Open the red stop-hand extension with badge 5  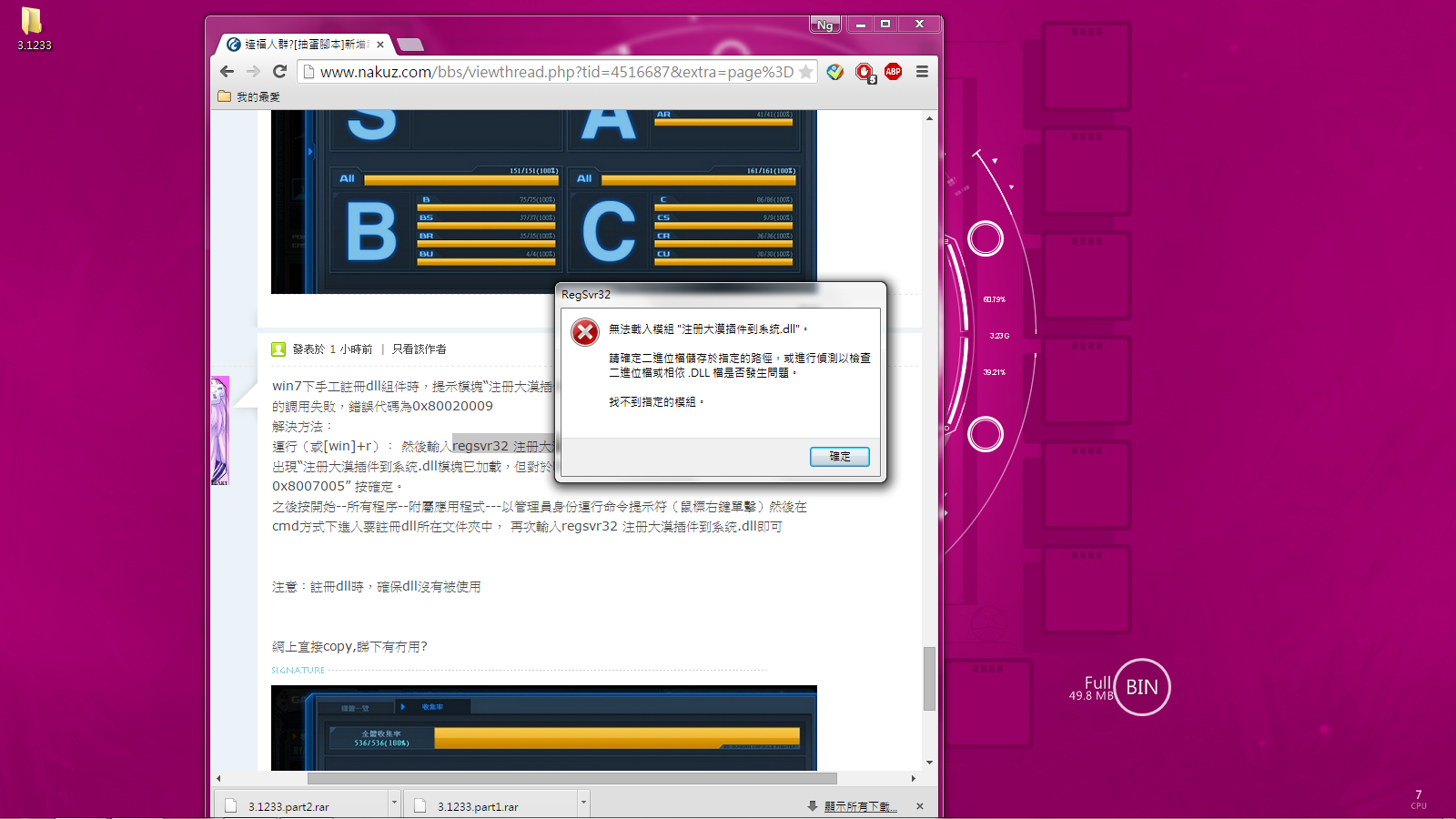pyautogui.click(x=864, y=73)
